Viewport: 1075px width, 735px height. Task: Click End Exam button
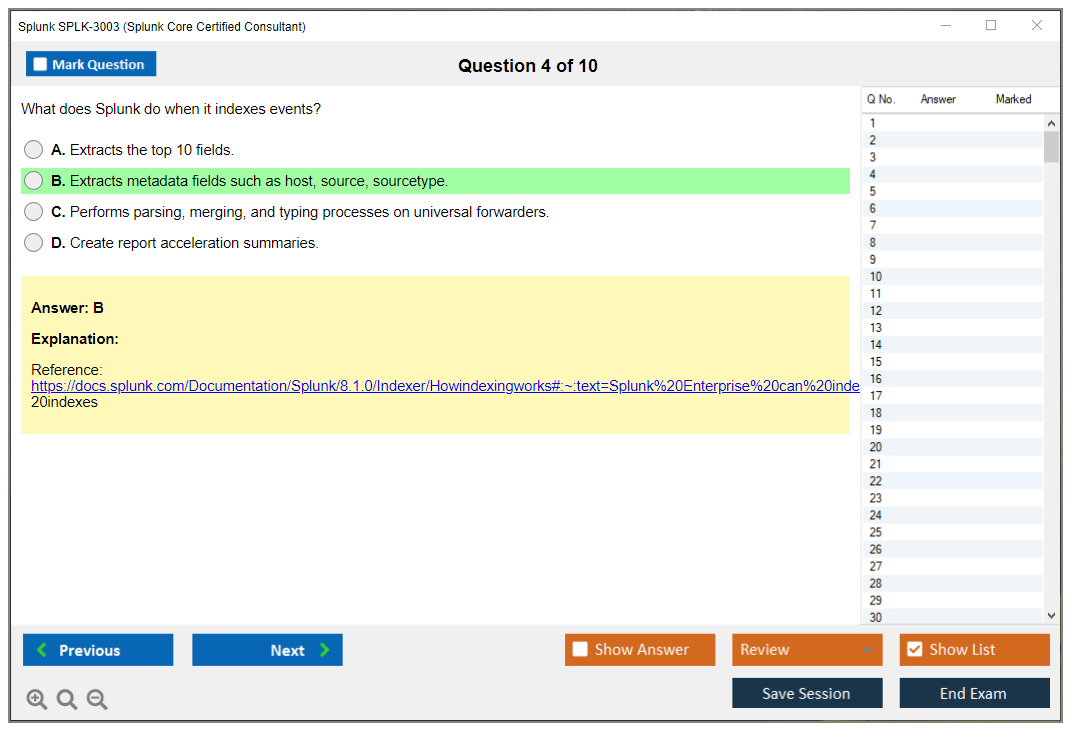(x=973, y=693)
